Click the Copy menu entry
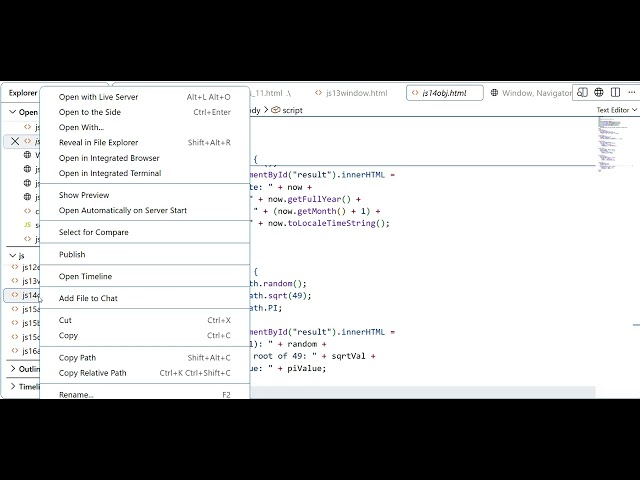Screen dimensions: 640x480 [145, 336]
